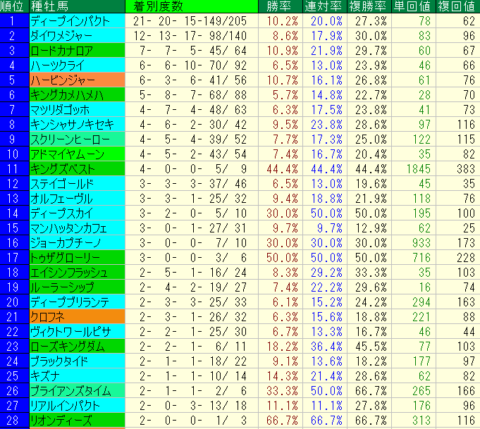Select the ヴィクトワールピサ sire name
Viewport: 480px width, 429px height.
tap(71, 332)
